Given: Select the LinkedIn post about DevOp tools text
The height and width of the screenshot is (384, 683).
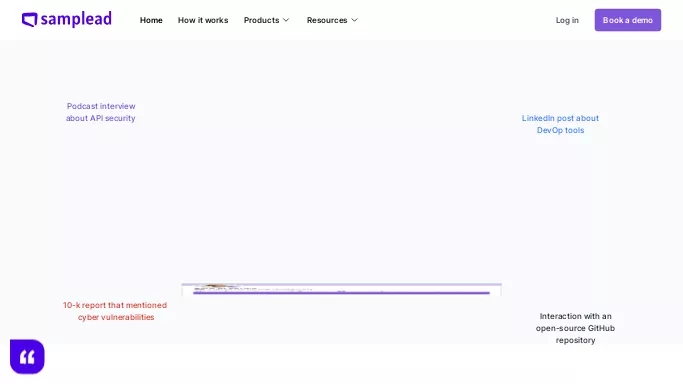Looking at the screenshot, I should click(x=560, y=124).
